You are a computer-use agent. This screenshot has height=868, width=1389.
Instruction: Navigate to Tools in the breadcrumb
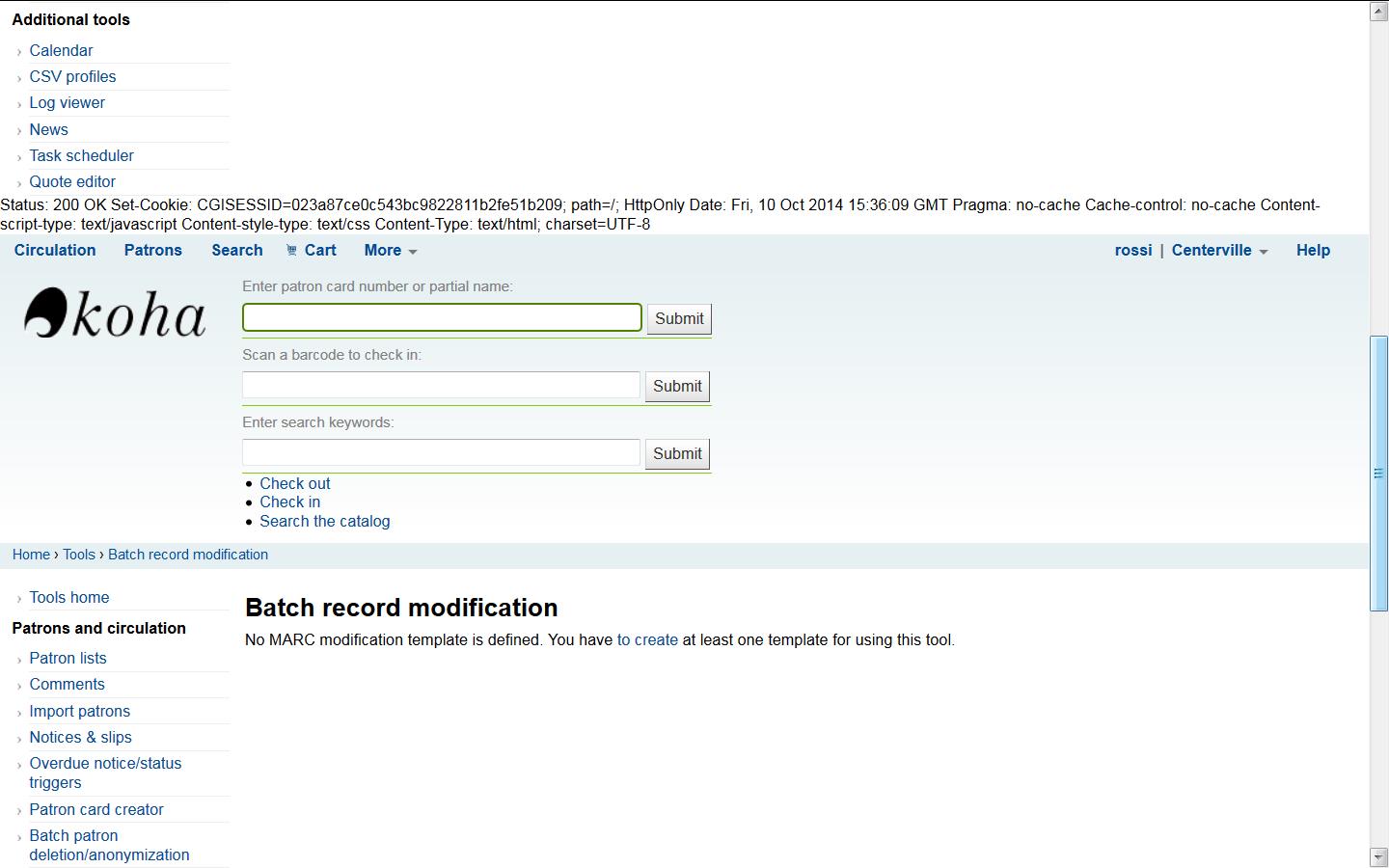pos(79,555)
